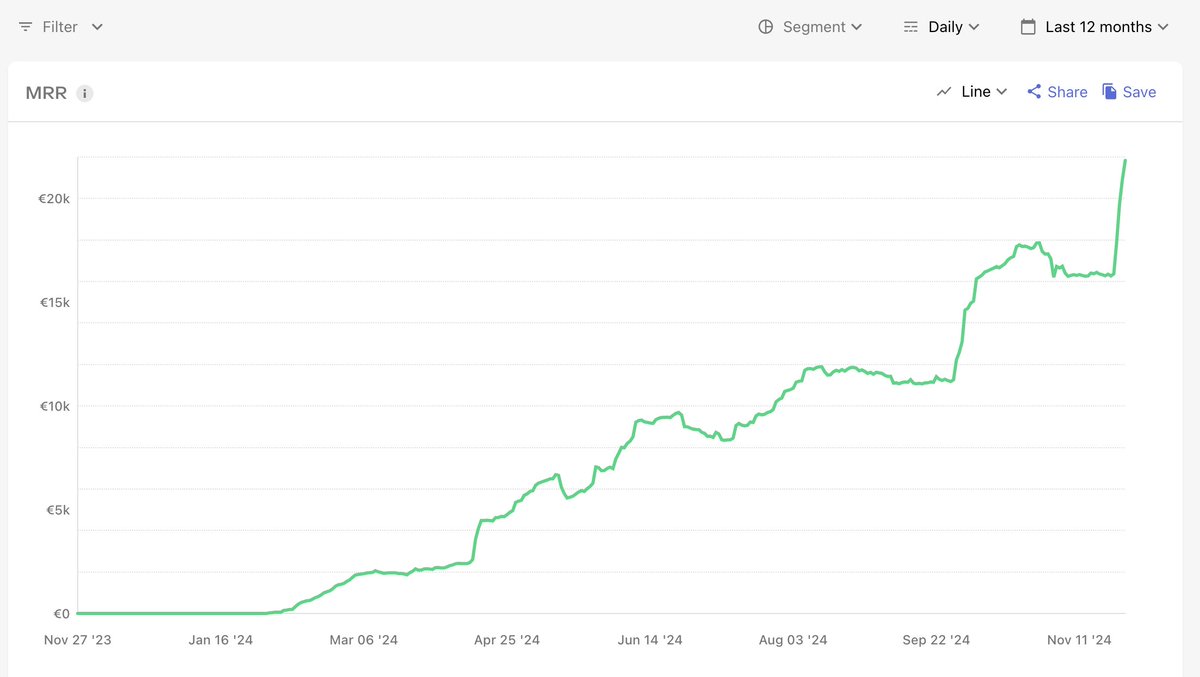Open the Filter dropdown chevron

click(97, 27)
